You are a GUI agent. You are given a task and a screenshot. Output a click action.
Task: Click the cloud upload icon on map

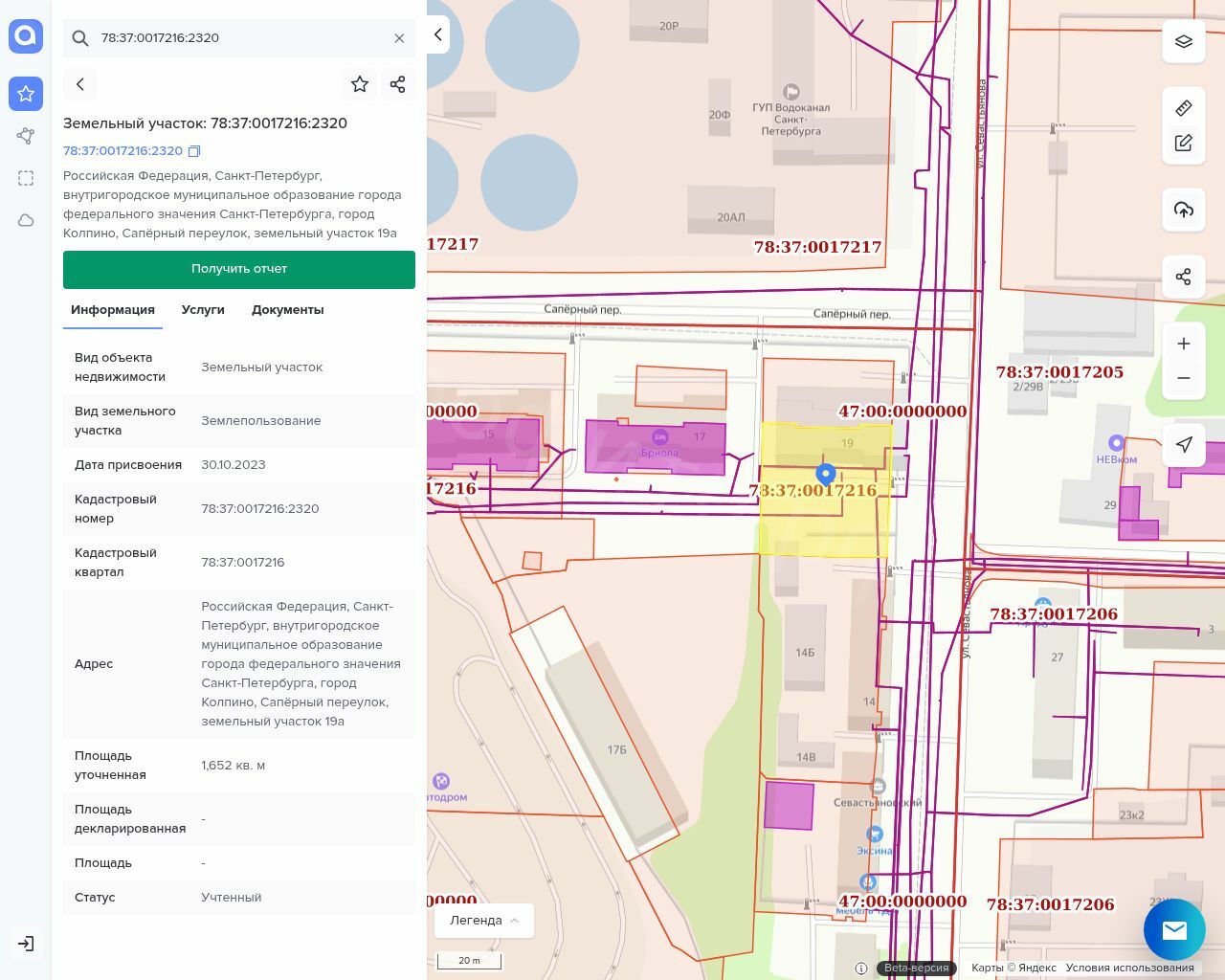1184,210
